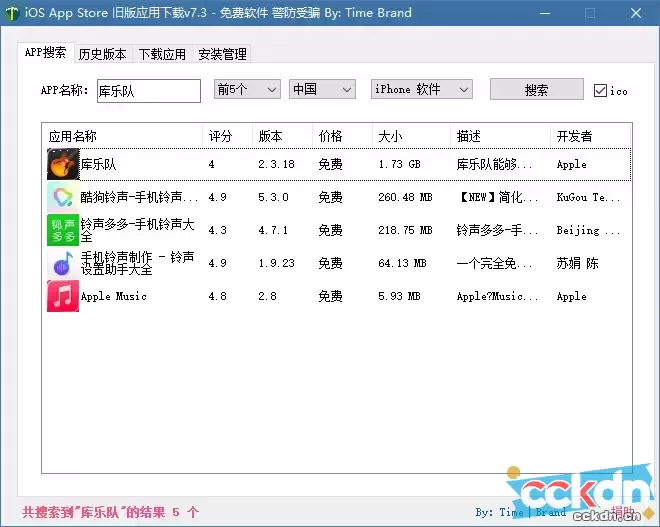Viewport: 660px width, 527px height.
Task: Click version 5.3.0 cell
Action: 274,197
